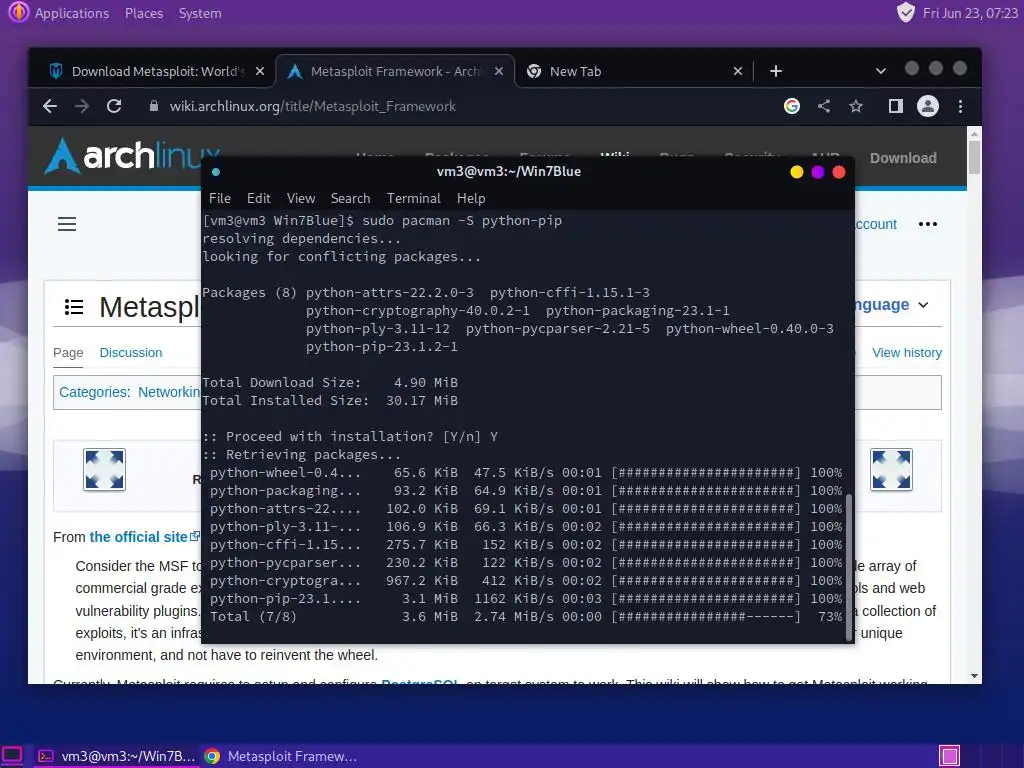Close the New Tab tab
The image size is (1024, 768).
[x=738, y=71]
